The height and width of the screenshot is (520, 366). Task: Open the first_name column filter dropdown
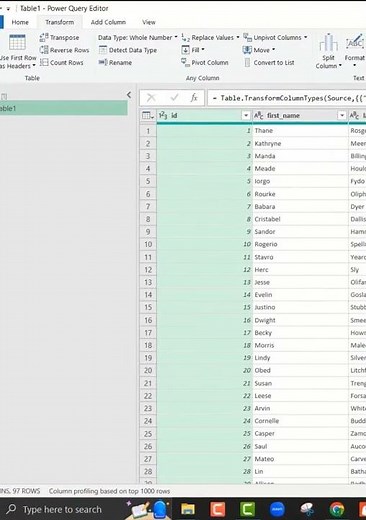tap(342, 115)
